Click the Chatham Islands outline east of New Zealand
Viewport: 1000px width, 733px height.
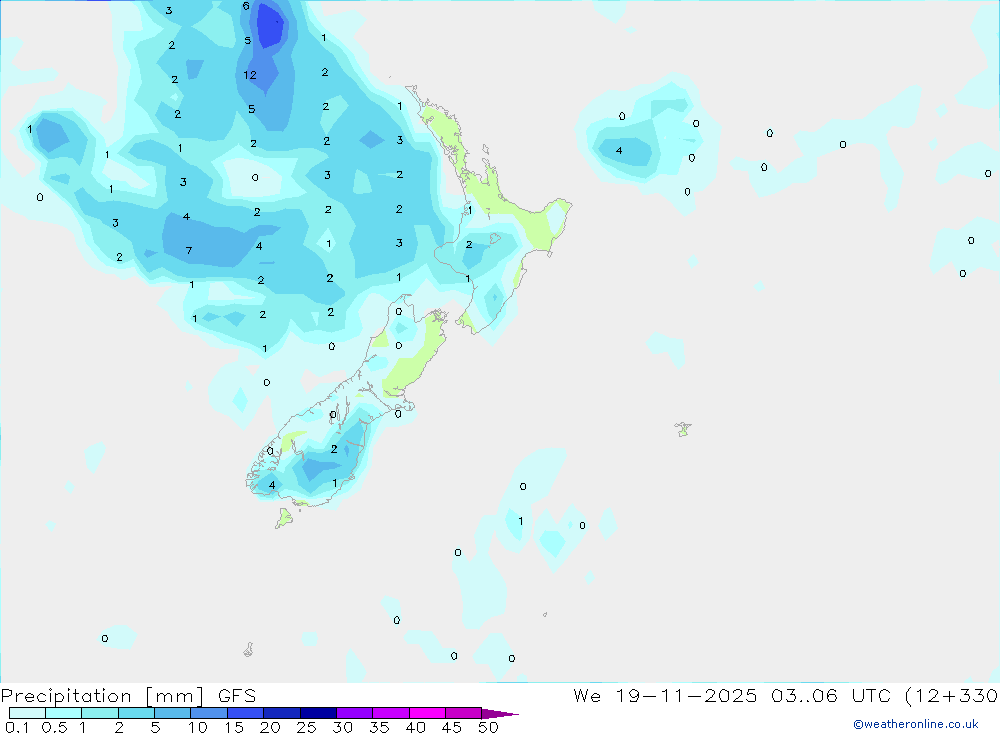coord(683,429)
